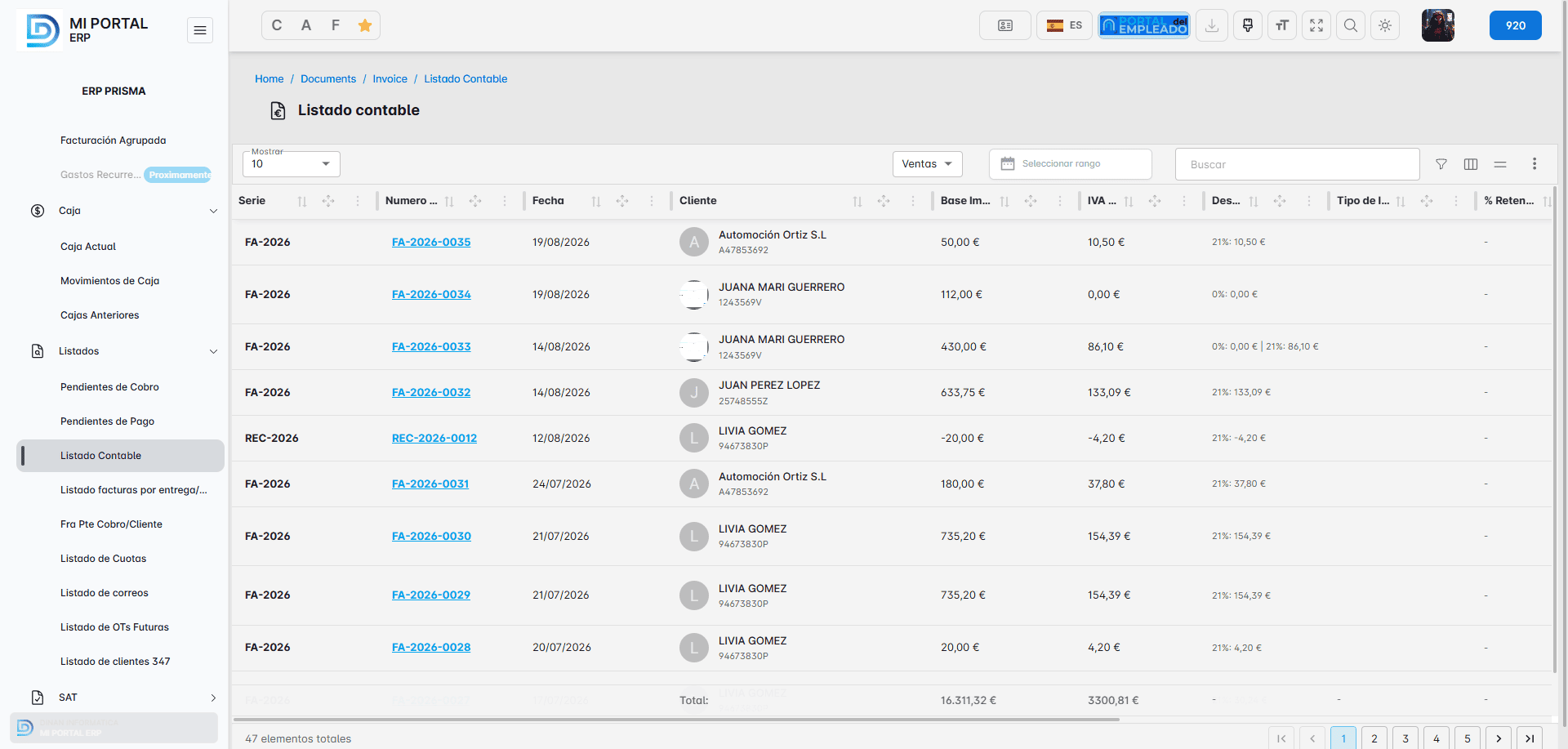The width and height of the screenshot is (1568, 749).
Task: Change row density icon
Action: click(1500, 164)
